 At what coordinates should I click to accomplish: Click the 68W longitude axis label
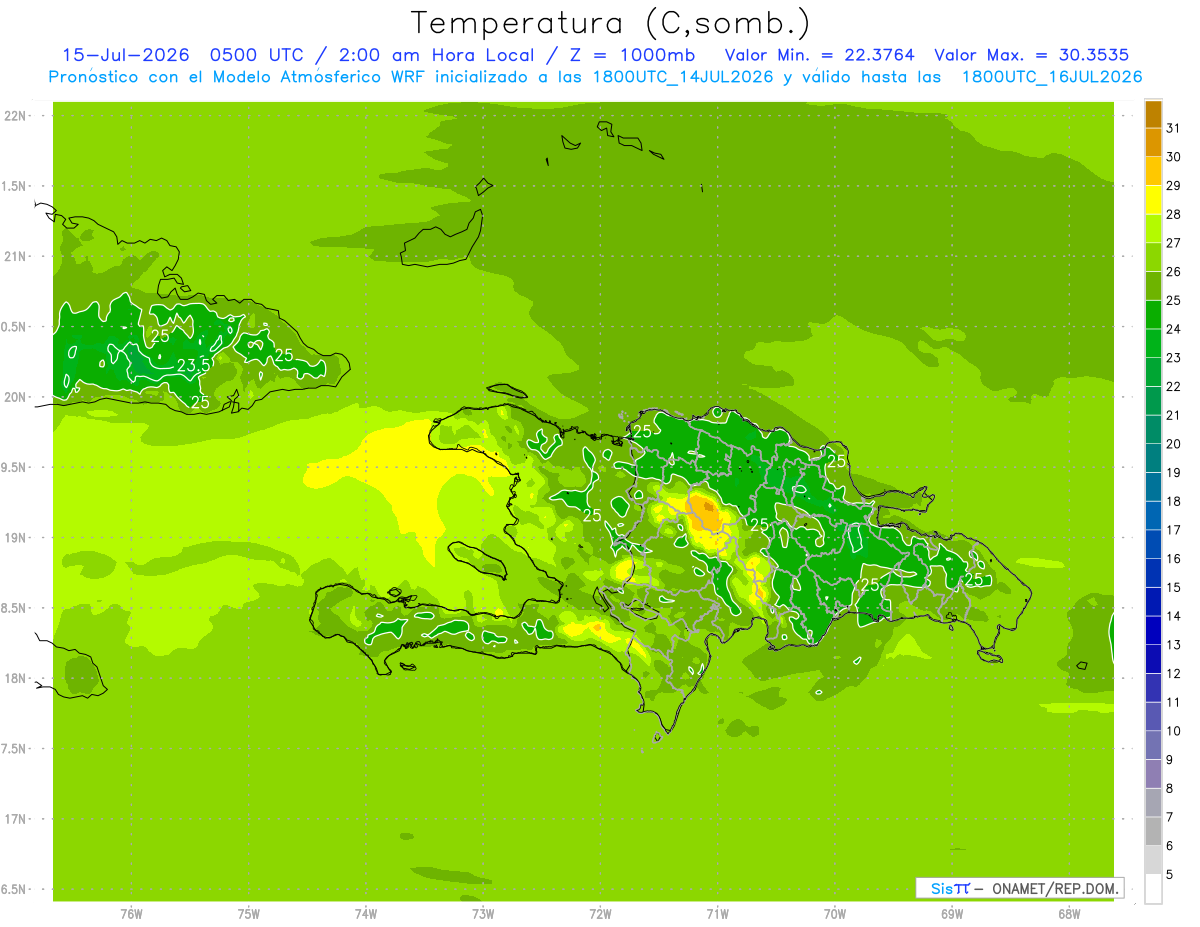[x=1069, y=913]
